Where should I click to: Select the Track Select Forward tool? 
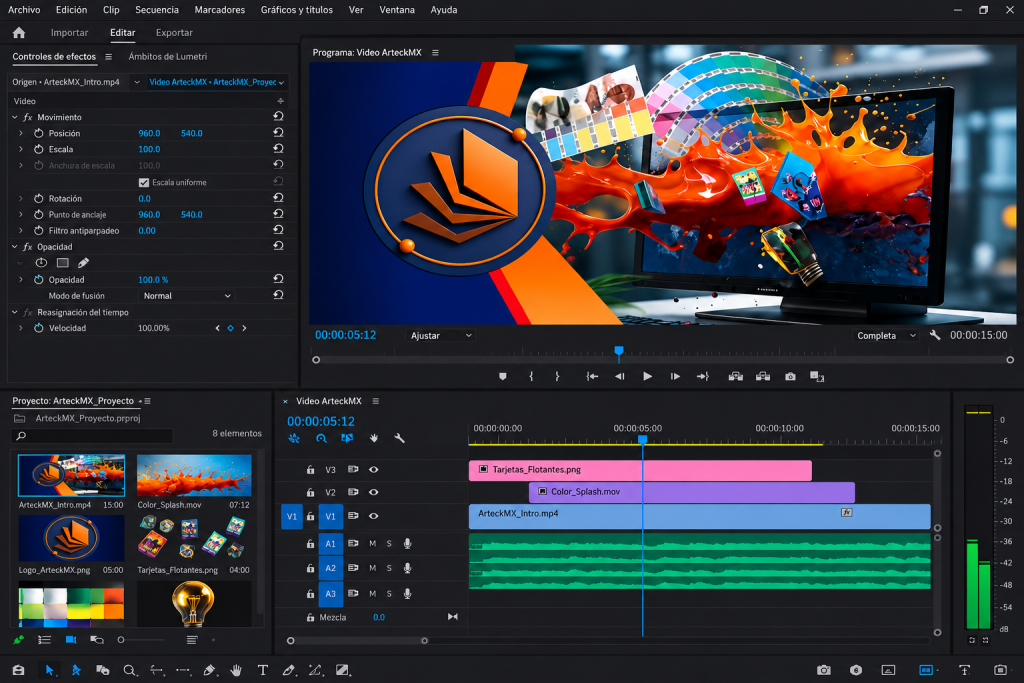76,670
